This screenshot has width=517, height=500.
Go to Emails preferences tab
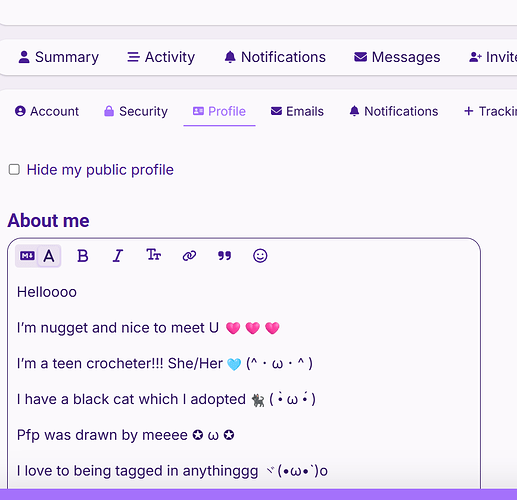tap(297, 111)
